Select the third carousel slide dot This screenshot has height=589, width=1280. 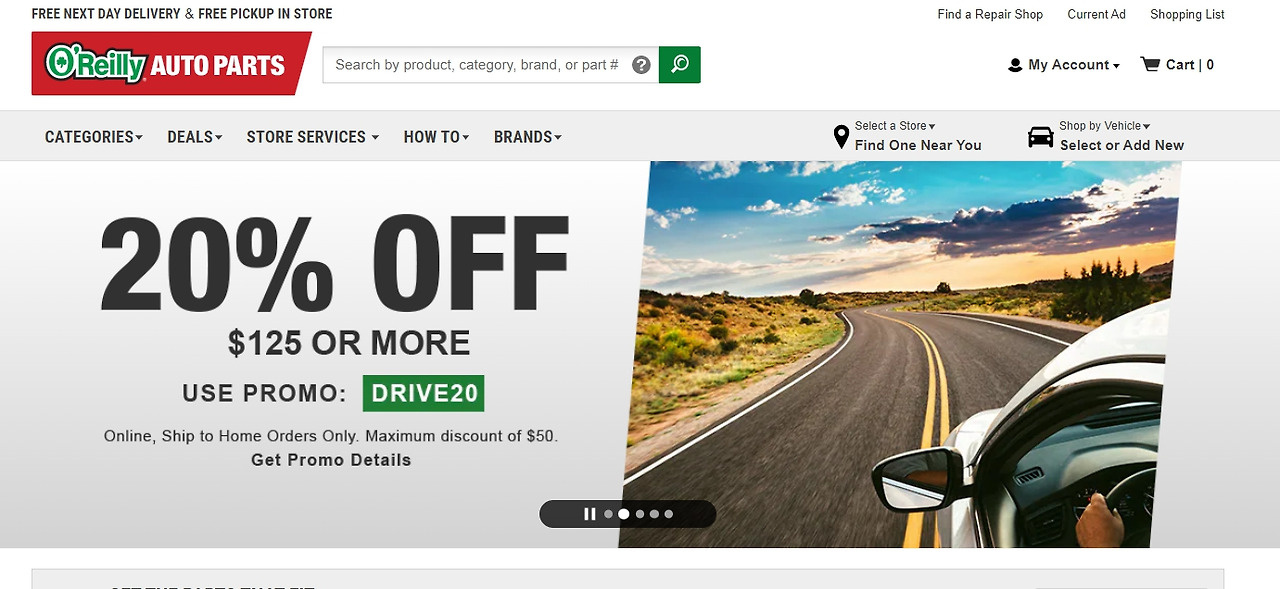(x=639, y=514)
